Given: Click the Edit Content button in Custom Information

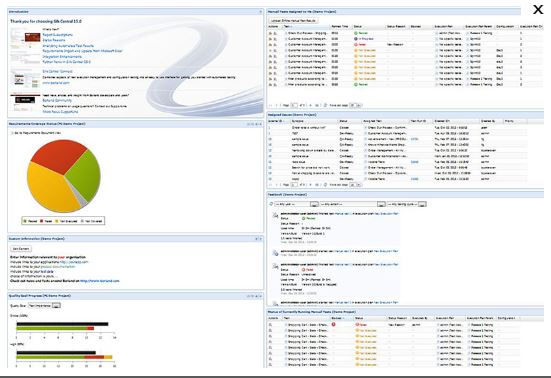Looking at the screenshot, I should pyautogui.click(x=21, y=249).
